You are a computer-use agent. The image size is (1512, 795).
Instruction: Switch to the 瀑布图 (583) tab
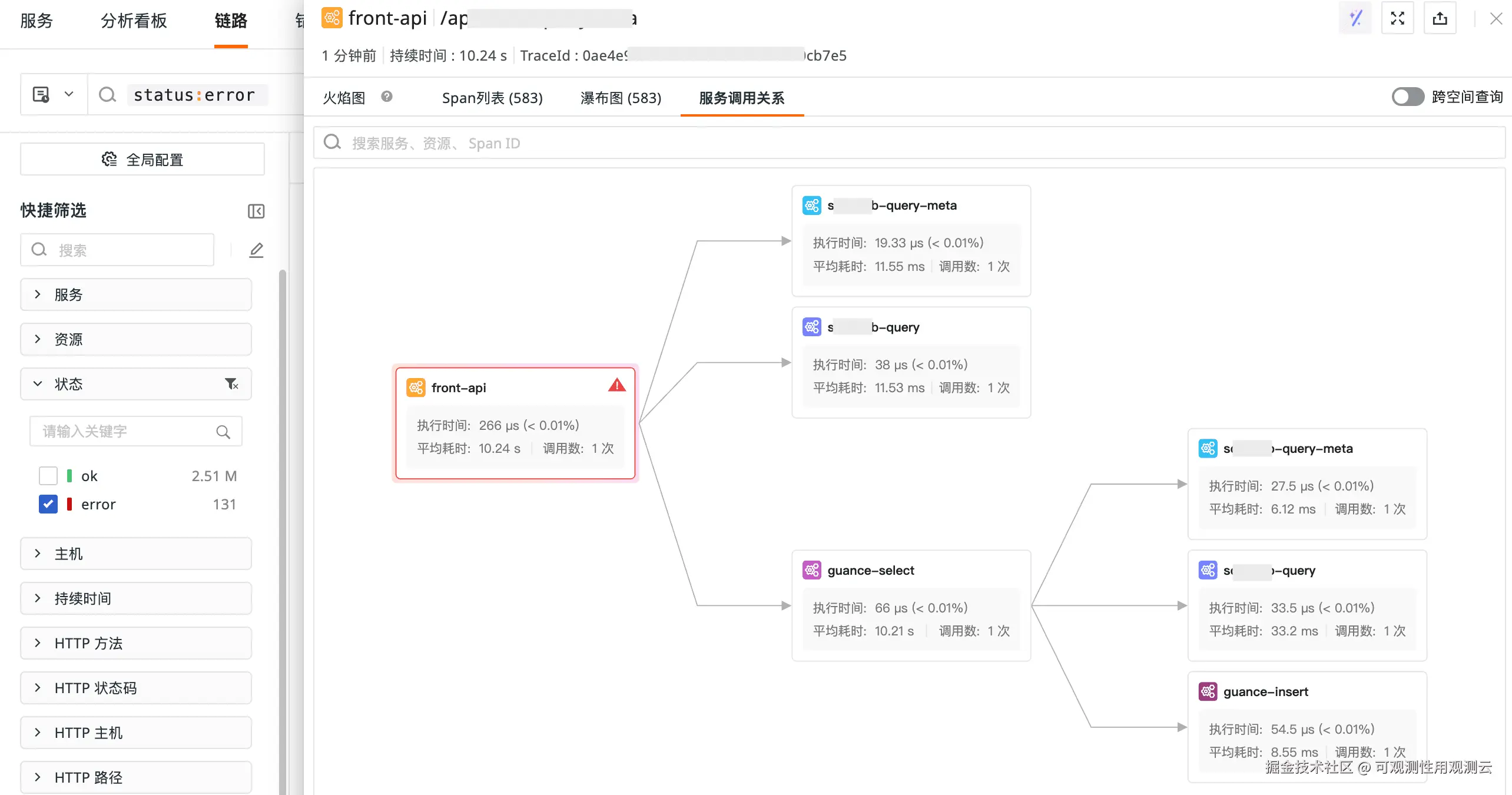(x=621, y=98)
